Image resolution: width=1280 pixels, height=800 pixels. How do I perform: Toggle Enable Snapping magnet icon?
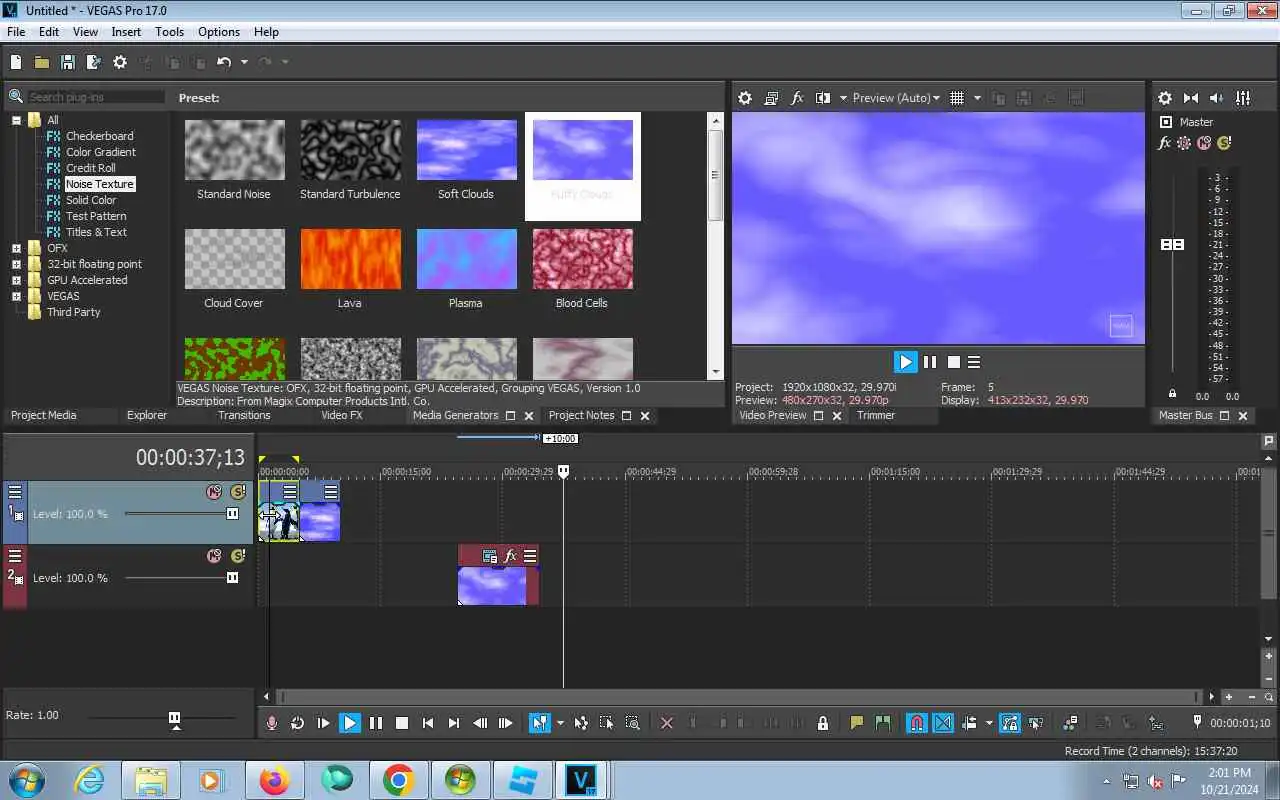tap(917, 723)
